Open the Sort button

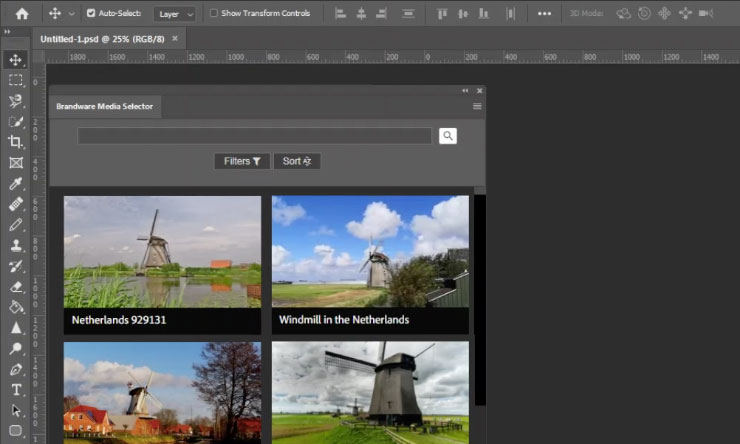[x=297, y=161]
